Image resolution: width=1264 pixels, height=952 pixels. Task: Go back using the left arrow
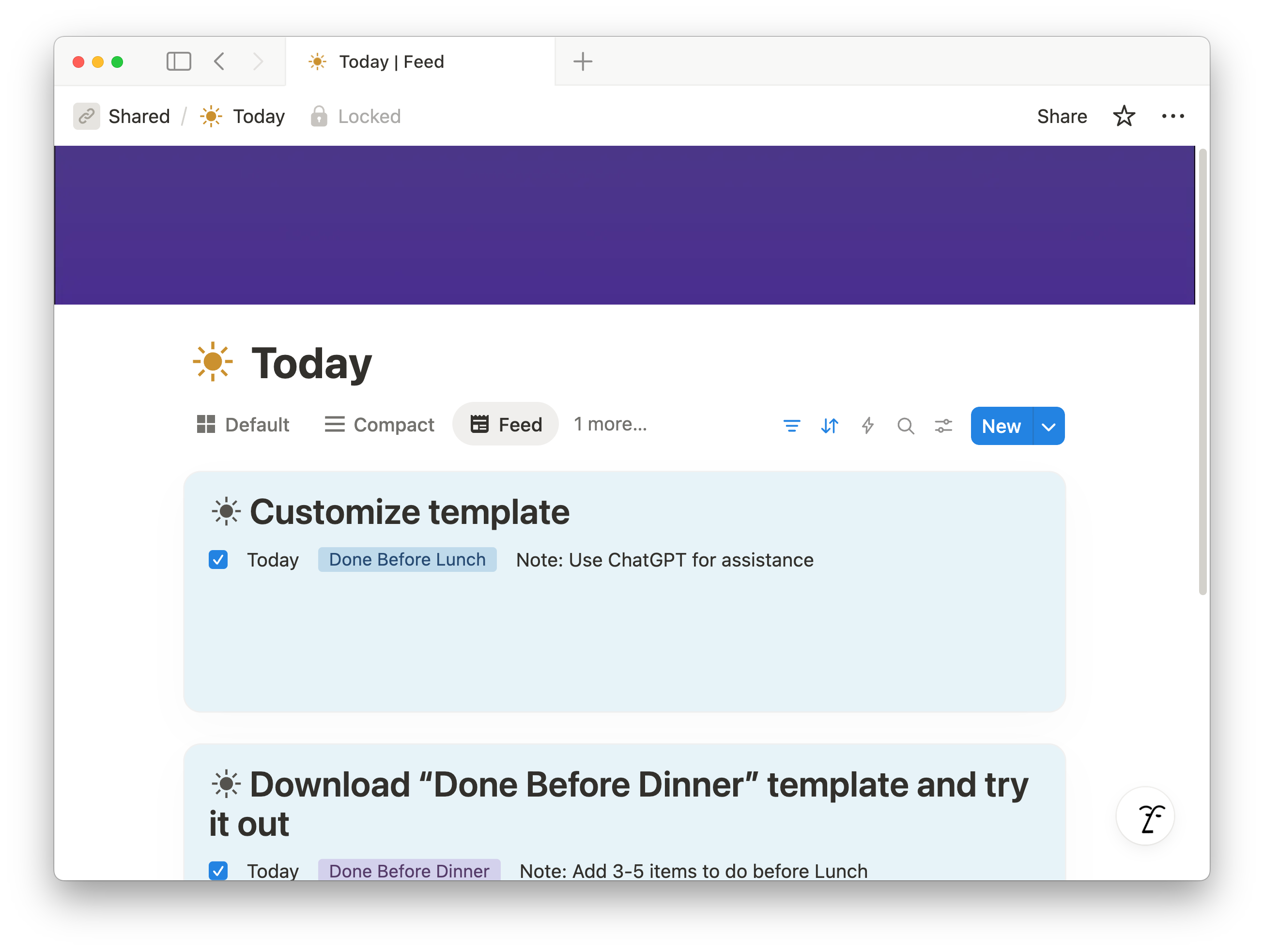click(x=219, y=61)
